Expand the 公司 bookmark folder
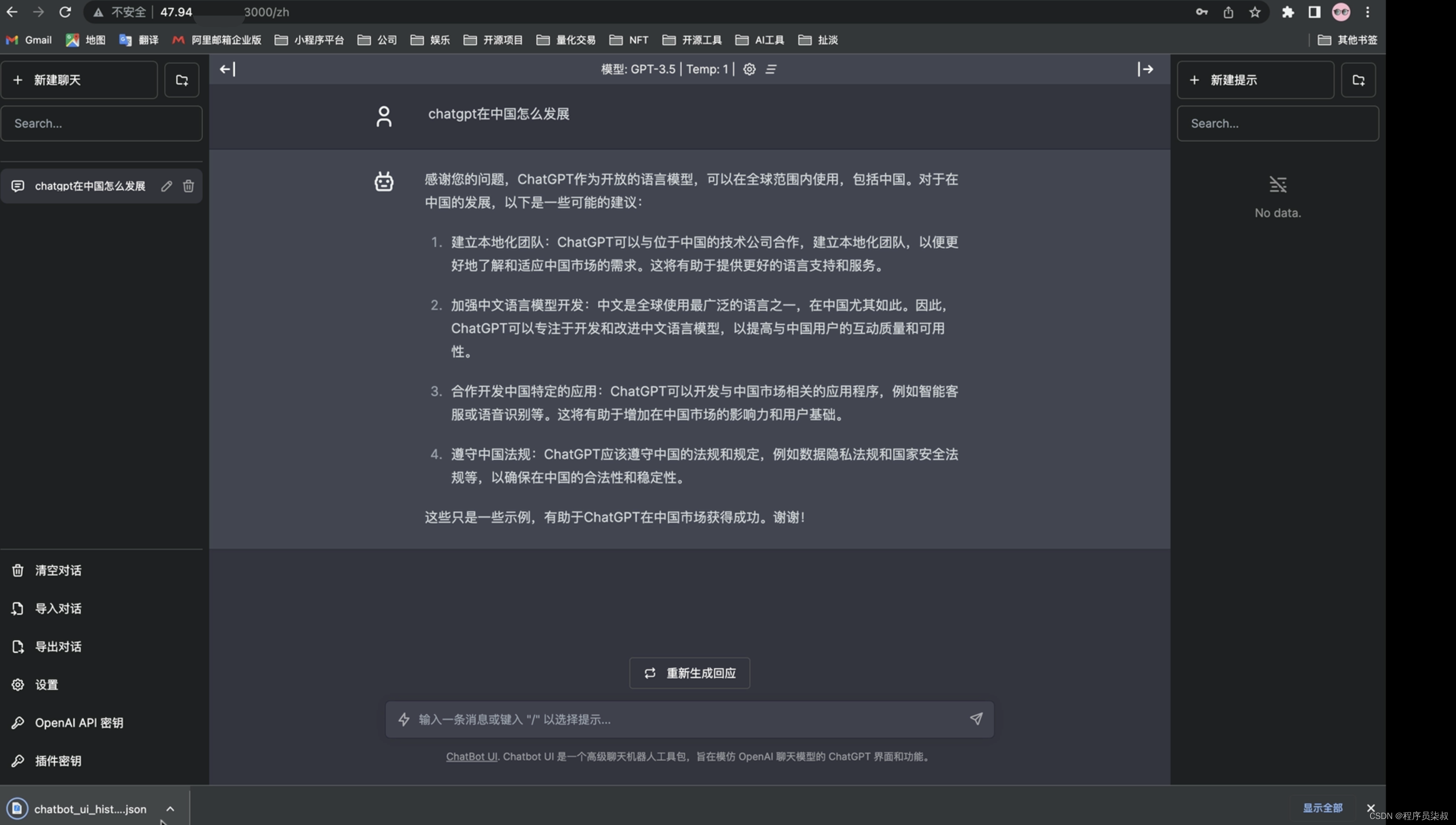This screenshot has width=1456, height=825. (x=377, y=40)
